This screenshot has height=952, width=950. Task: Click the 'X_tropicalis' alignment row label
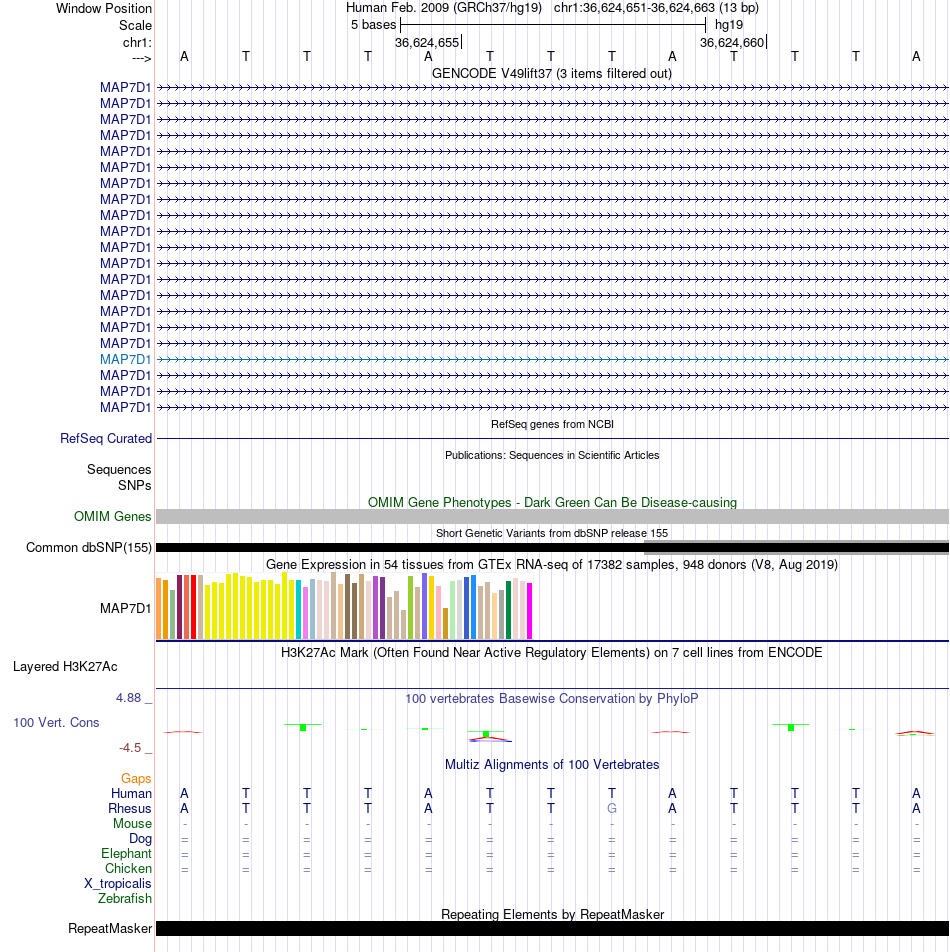tap(118, 883)
